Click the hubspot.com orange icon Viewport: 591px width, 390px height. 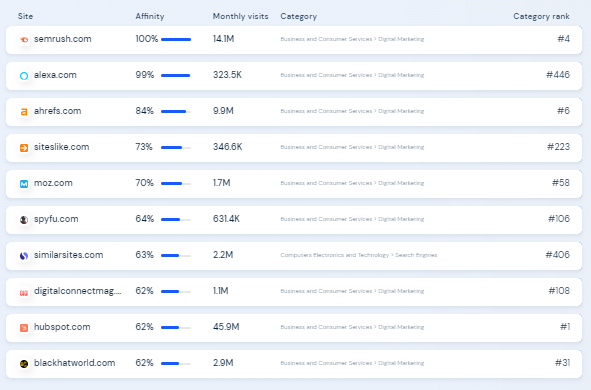click(24, 328)
